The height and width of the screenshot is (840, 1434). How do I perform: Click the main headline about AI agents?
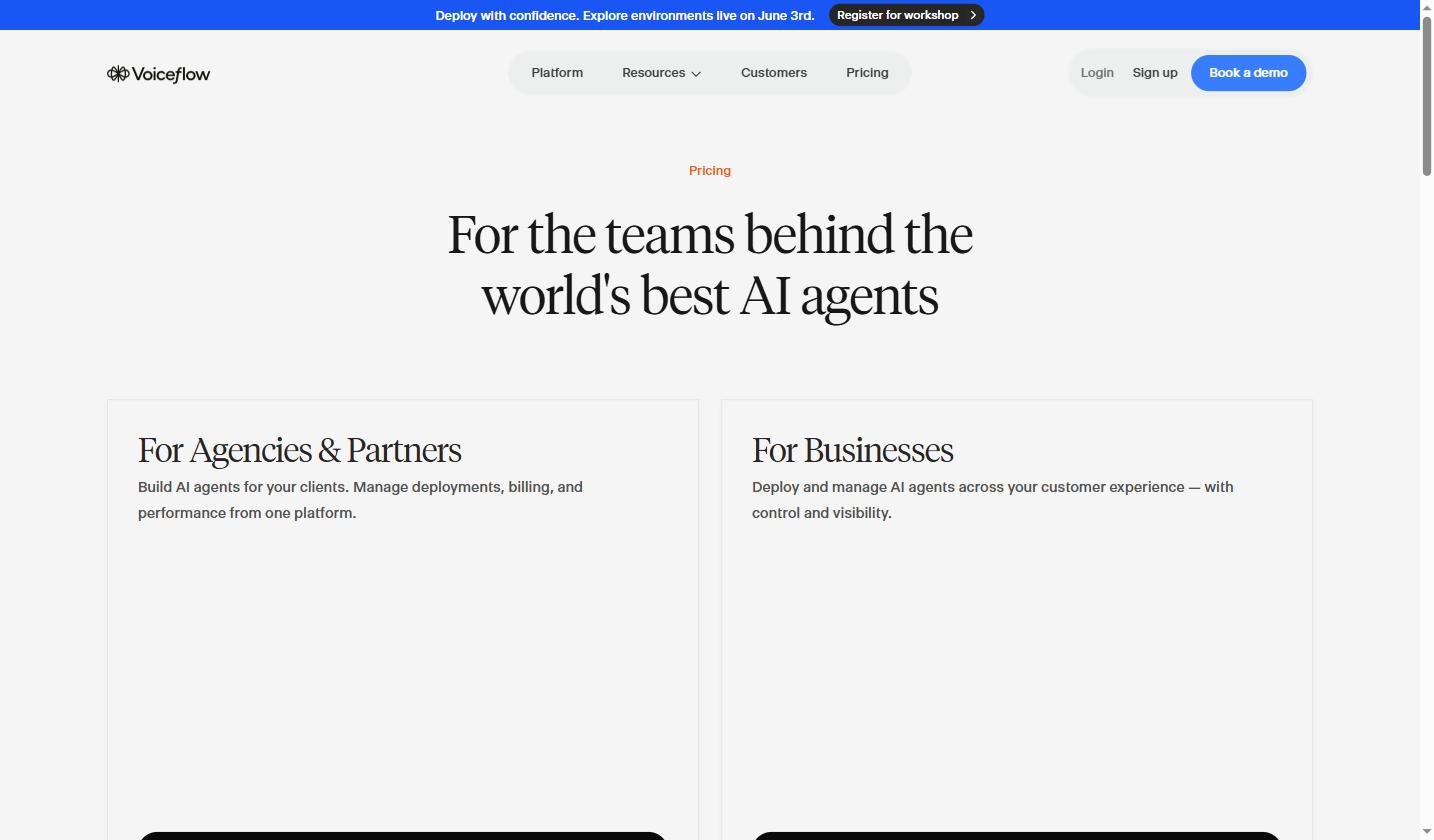[710, 265]
